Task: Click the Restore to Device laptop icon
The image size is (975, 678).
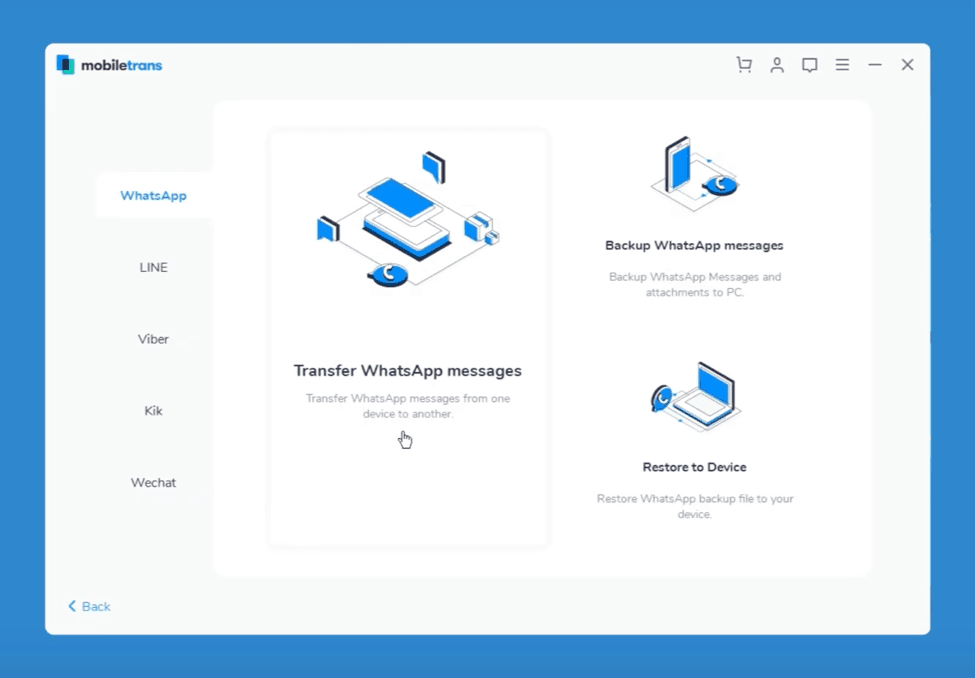Action: [x=693, y=396]
